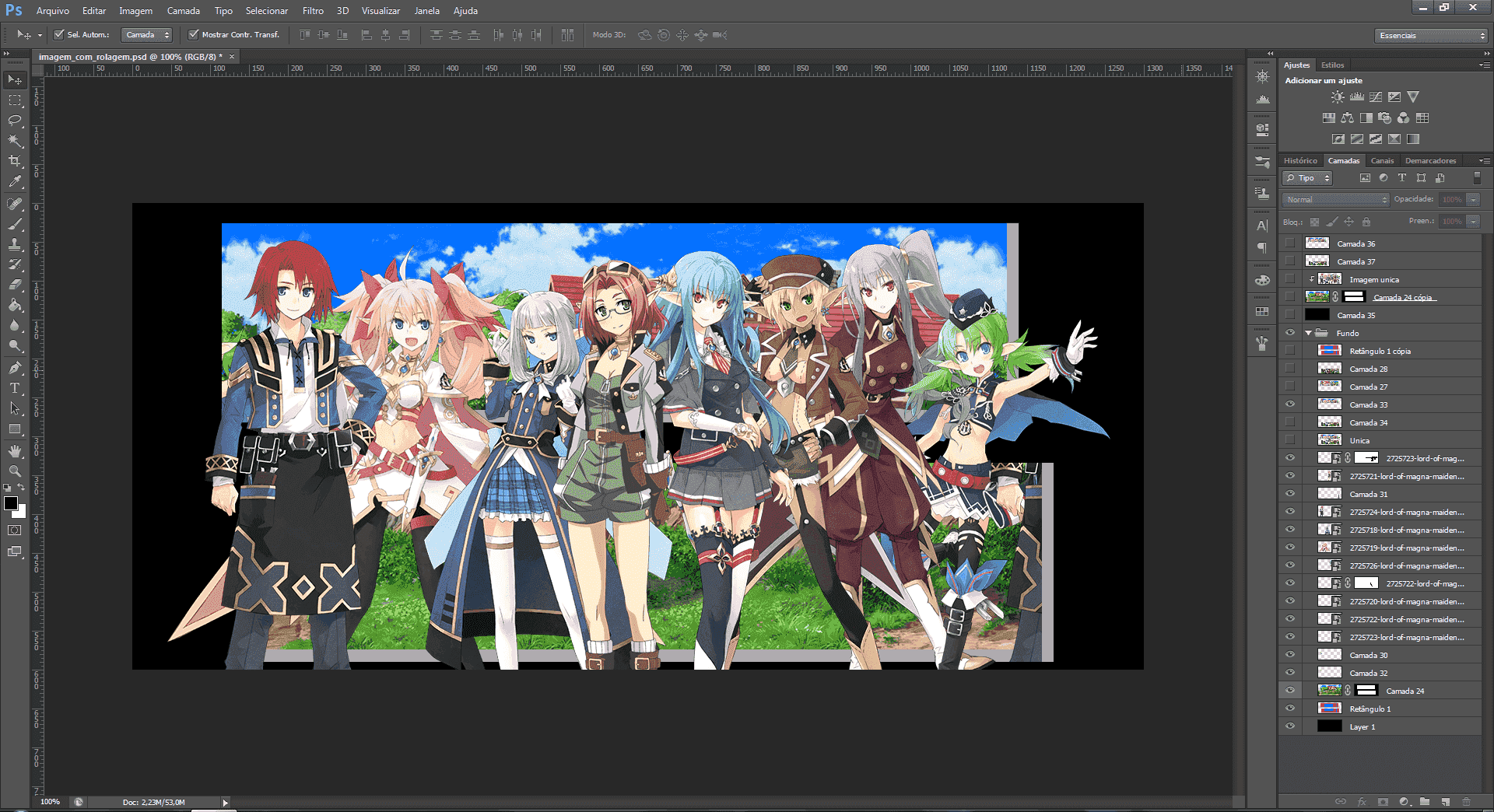Click the delete layer trash button

pyautogui.click(x=1466, y=802)
